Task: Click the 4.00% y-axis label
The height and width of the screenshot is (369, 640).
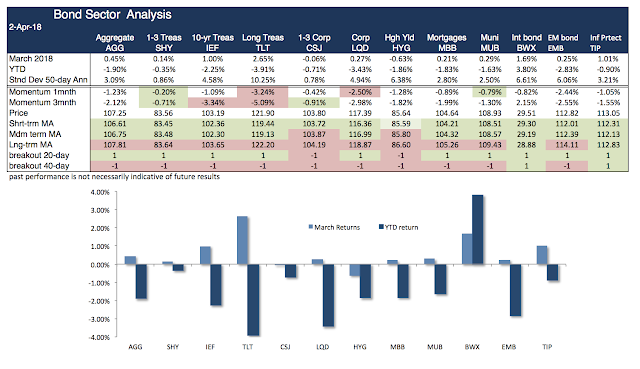Action: pos(100,192)
